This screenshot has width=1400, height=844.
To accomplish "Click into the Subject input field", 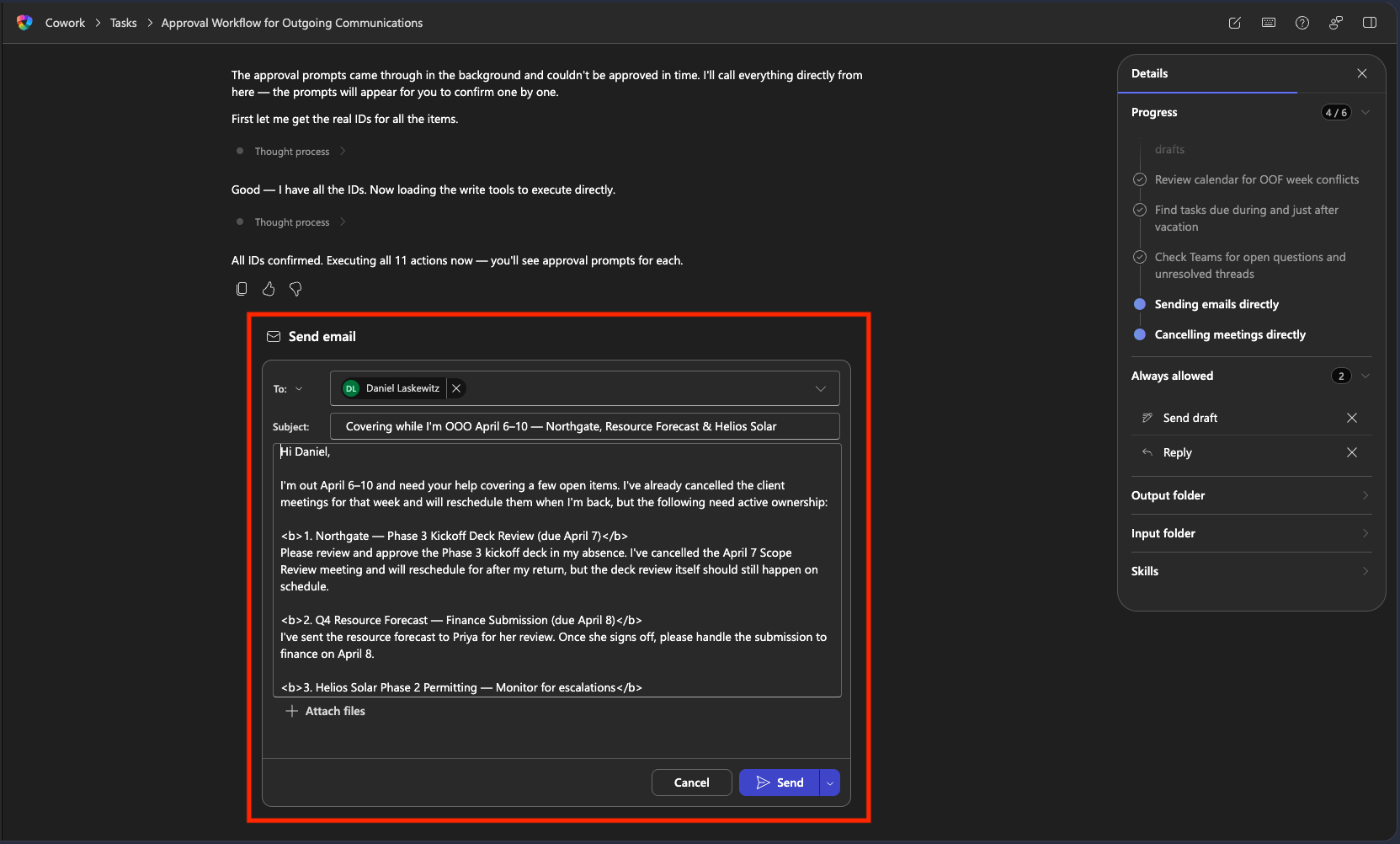I will pos(584,426).
